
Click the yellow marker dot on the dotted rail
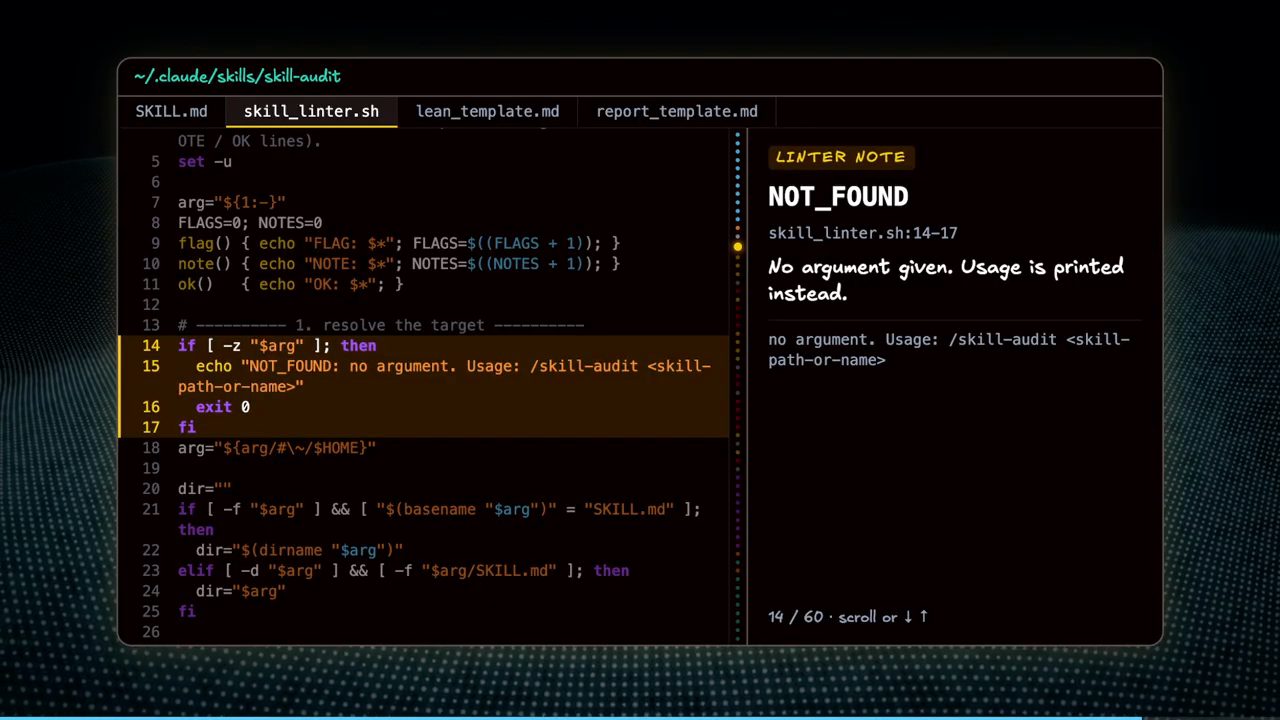(x=738, y=246)
